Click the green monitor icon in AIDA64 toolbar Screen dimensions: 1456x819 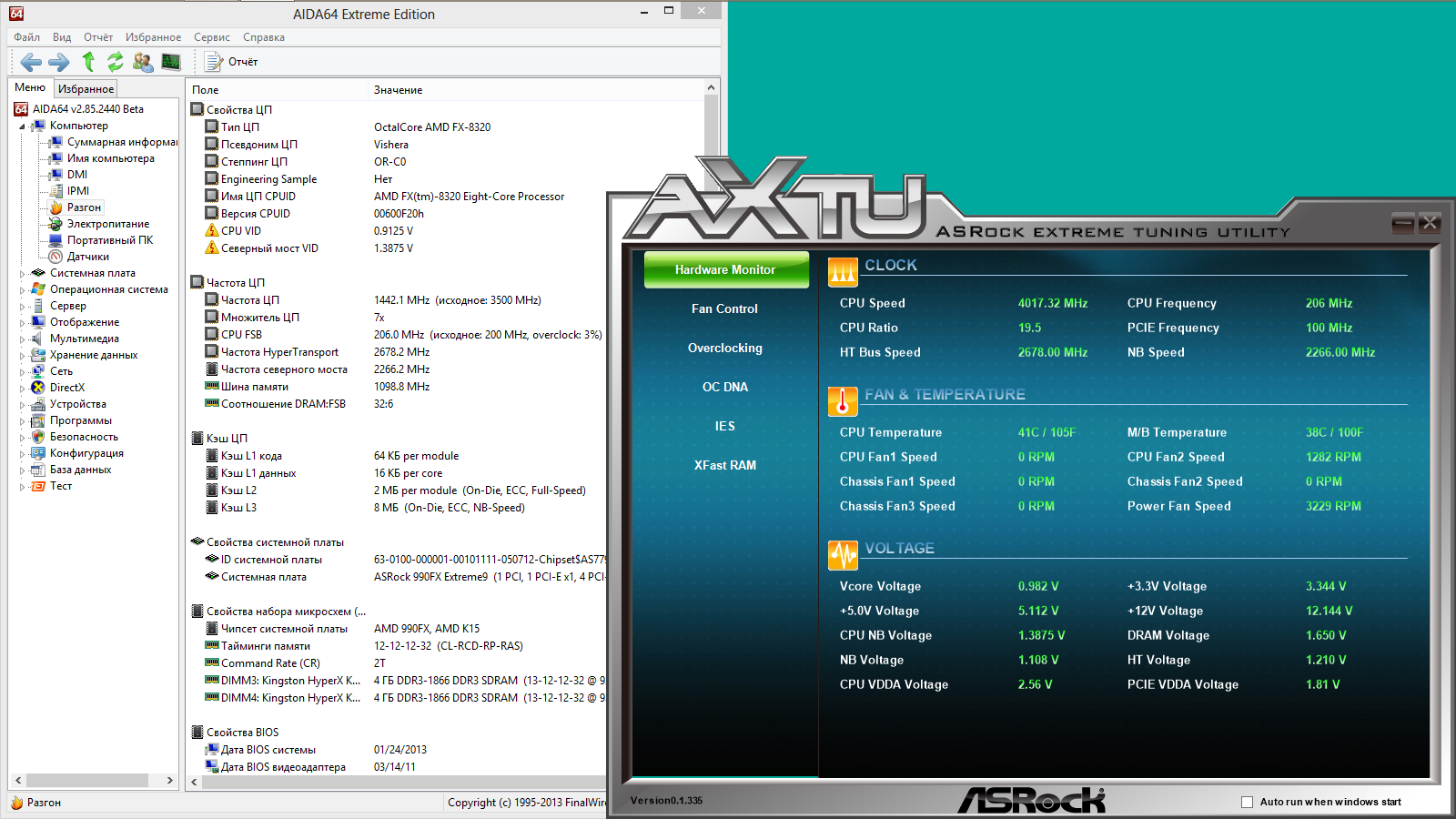171,62
